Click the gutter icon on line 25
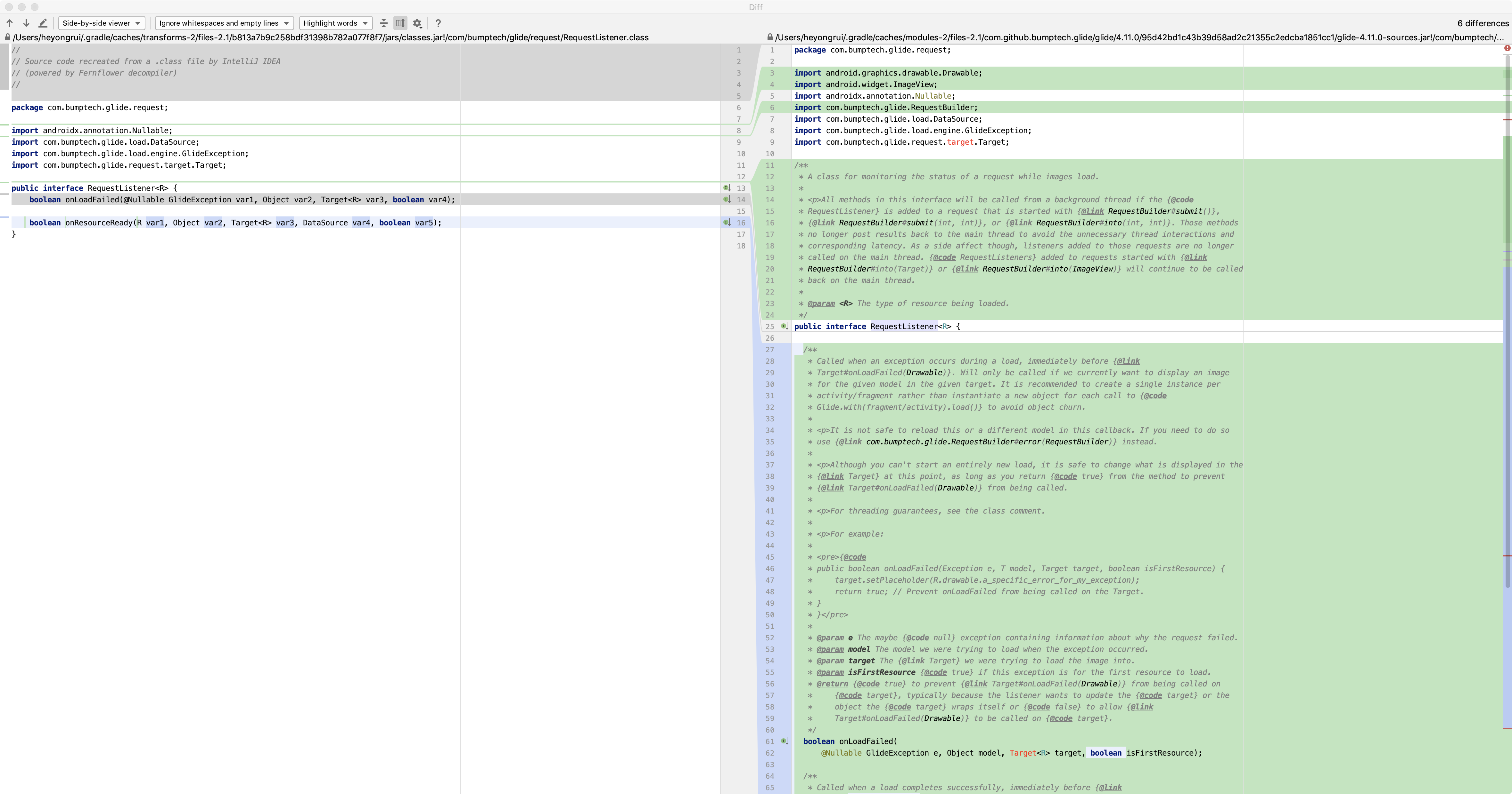This screenshot has height=794, width=1512. pos(784,326)
